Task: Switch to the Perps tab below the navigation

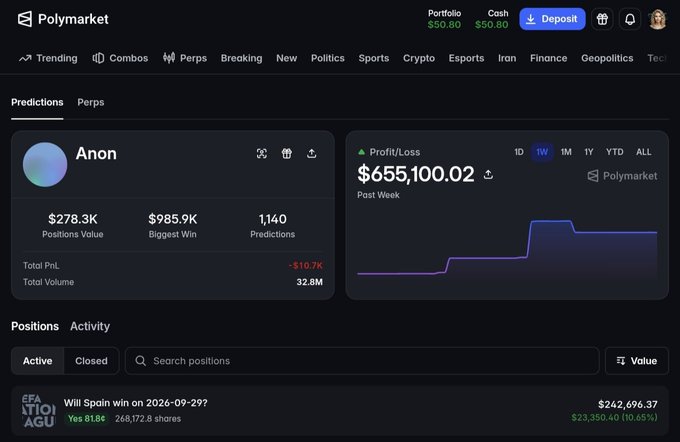Action: (x=91, y=102)
